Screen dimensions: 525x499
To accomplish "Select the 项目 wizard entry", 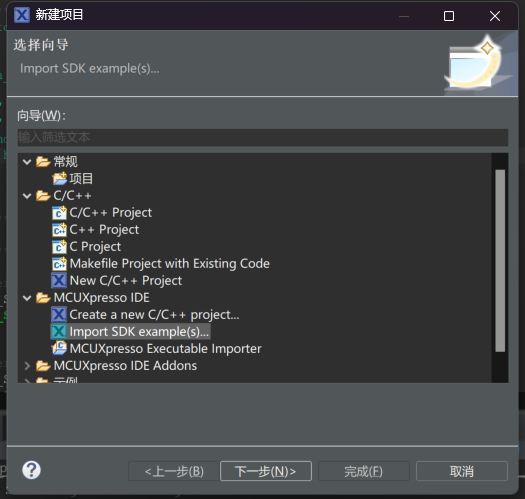I will pyautogui.click(x=81, y=179).
